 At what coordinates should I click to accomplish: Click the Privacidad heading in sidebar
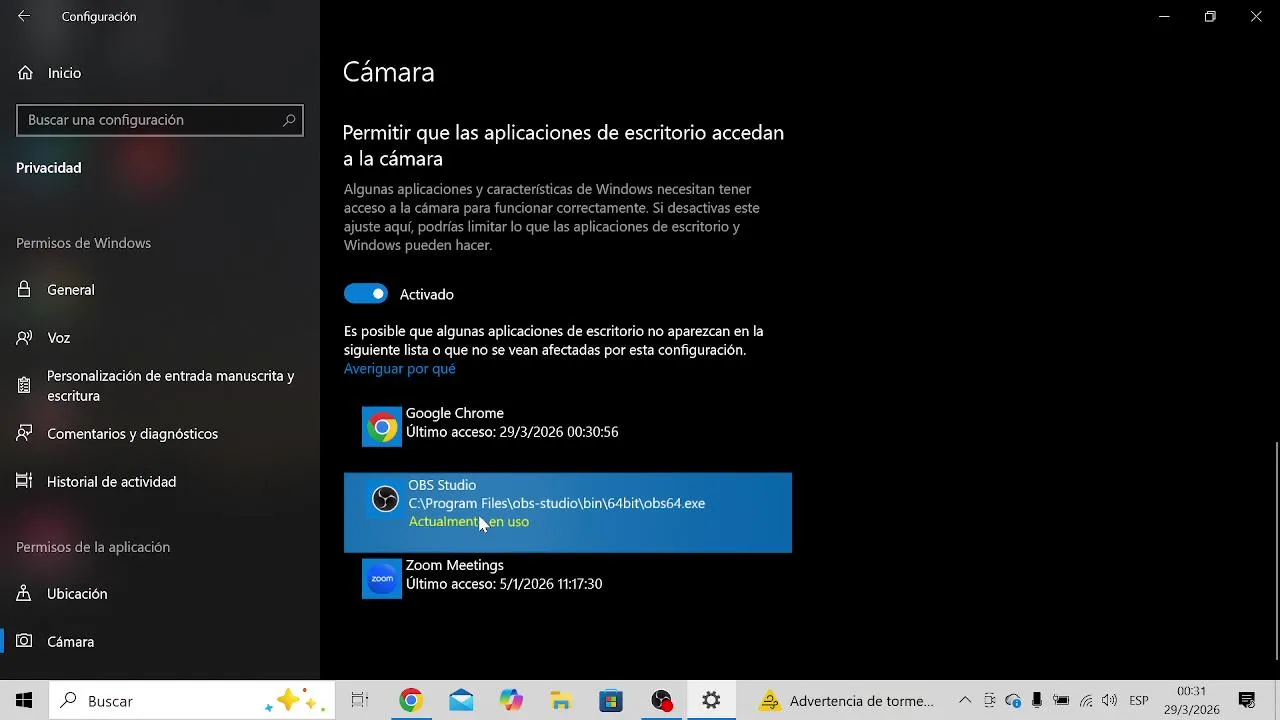click(49, 168)
